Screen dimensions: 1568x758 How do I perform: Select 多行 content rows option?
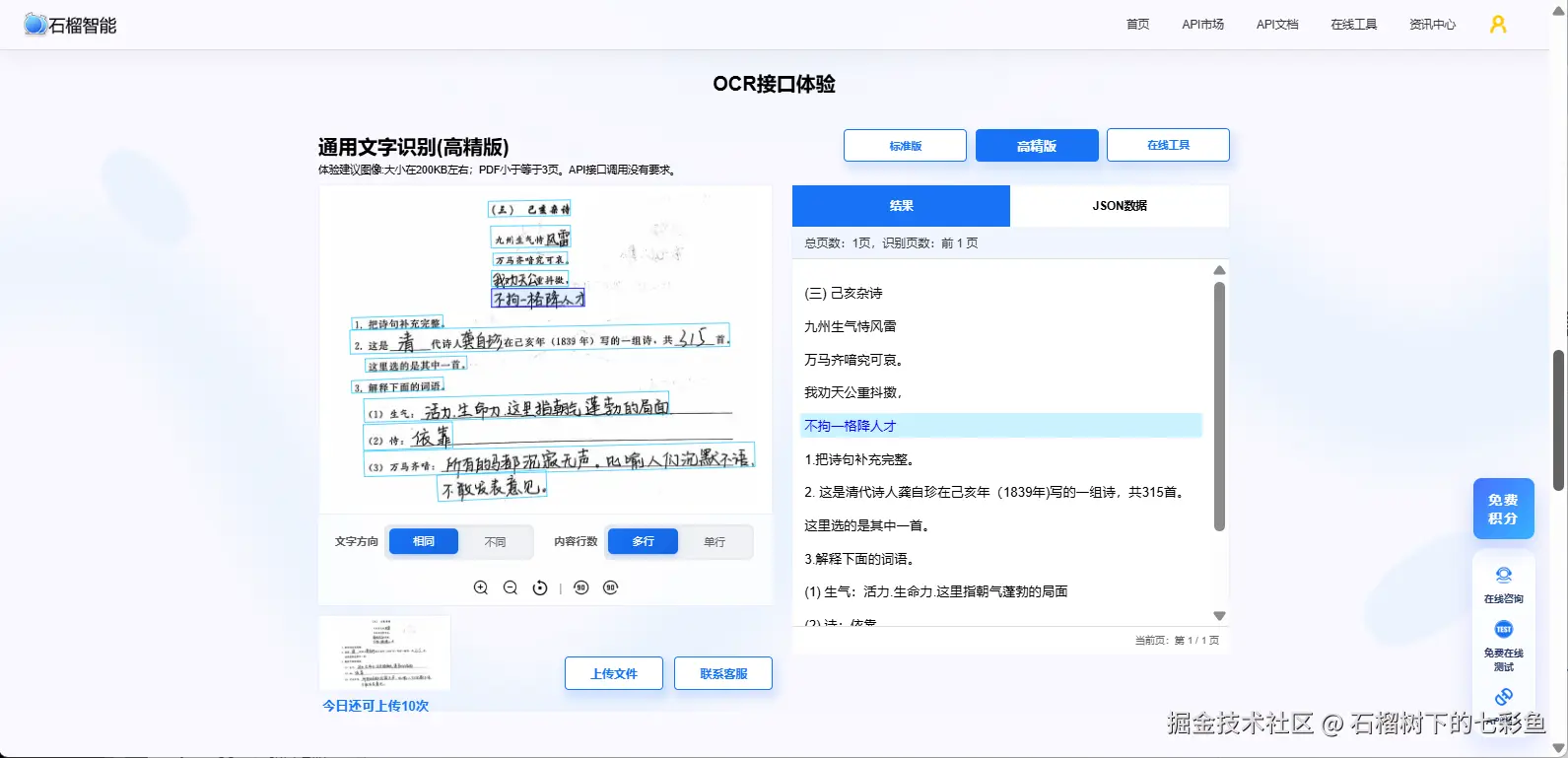(x=644, y=541)
